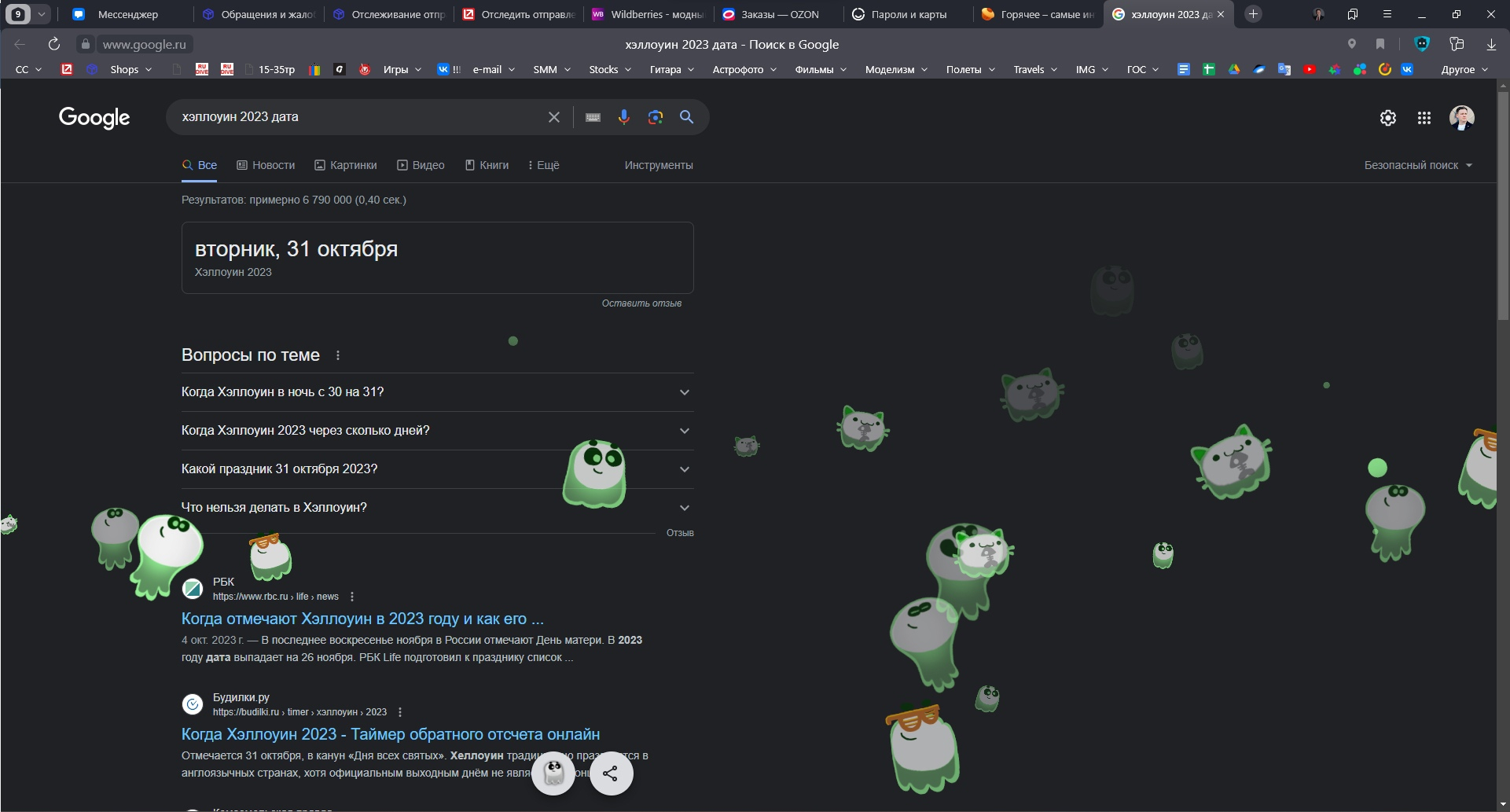This screenshot has width=1510, height=812.
Task: Click the ghost game button at bottom
Action: coord(553,773)
